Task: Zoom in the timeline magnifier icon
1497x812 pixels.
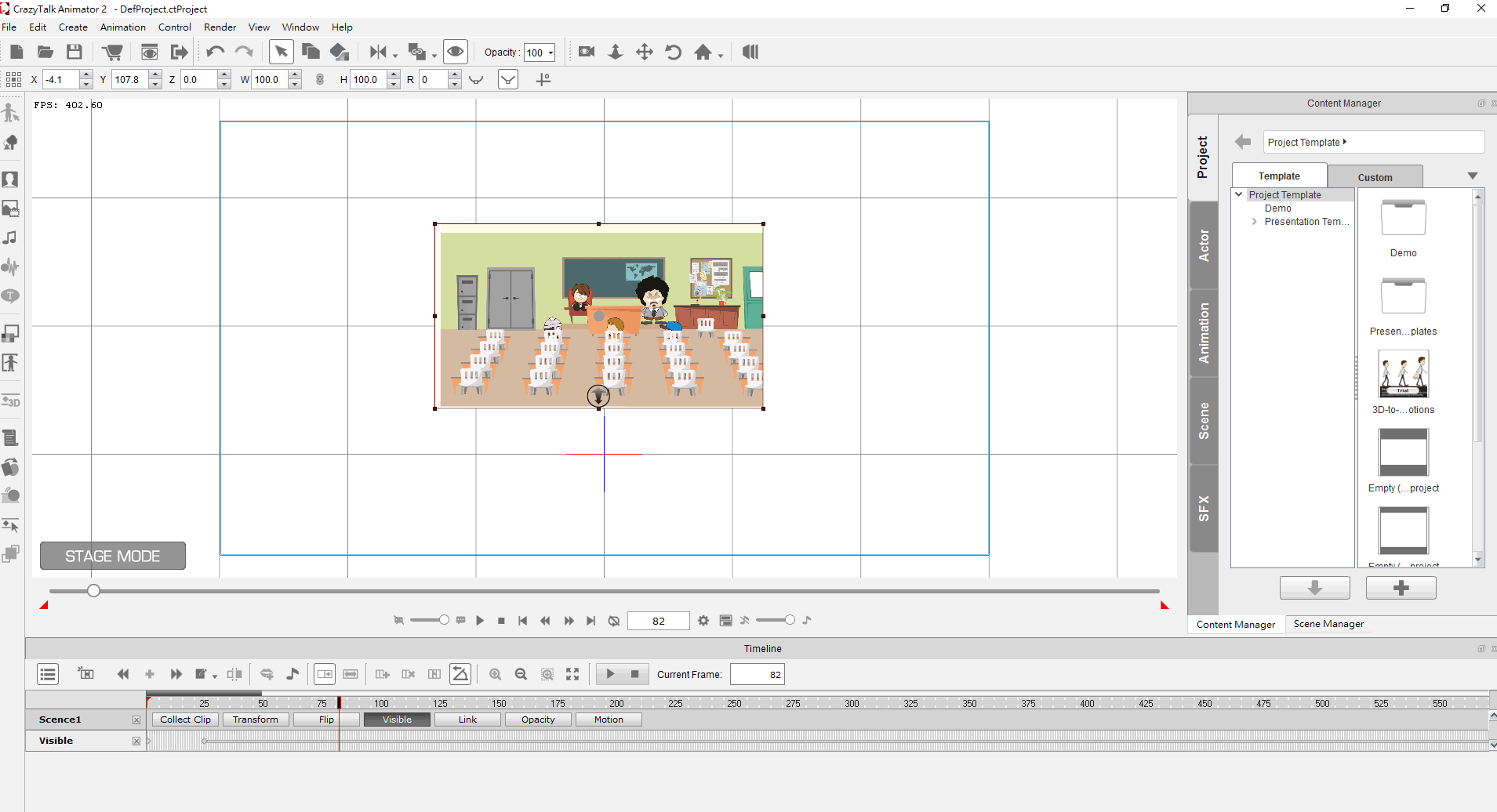Action: (495, 674)
